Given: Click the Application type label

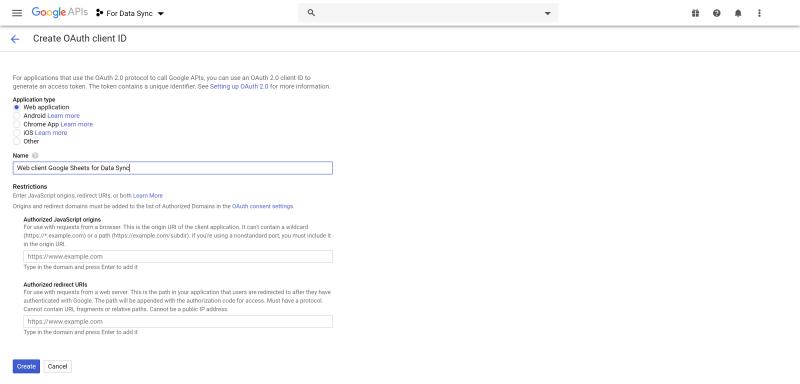Looking at the screenshot, I should pos(34,100).
